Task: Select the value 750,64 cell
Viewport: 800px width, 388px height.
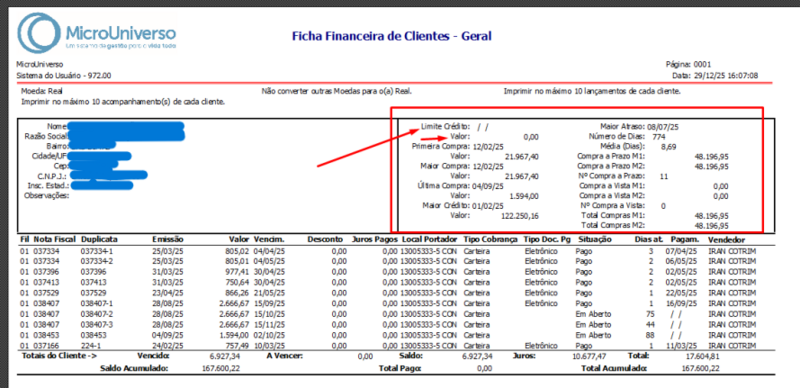Action: pyautogui.click(x=237, y=282)
